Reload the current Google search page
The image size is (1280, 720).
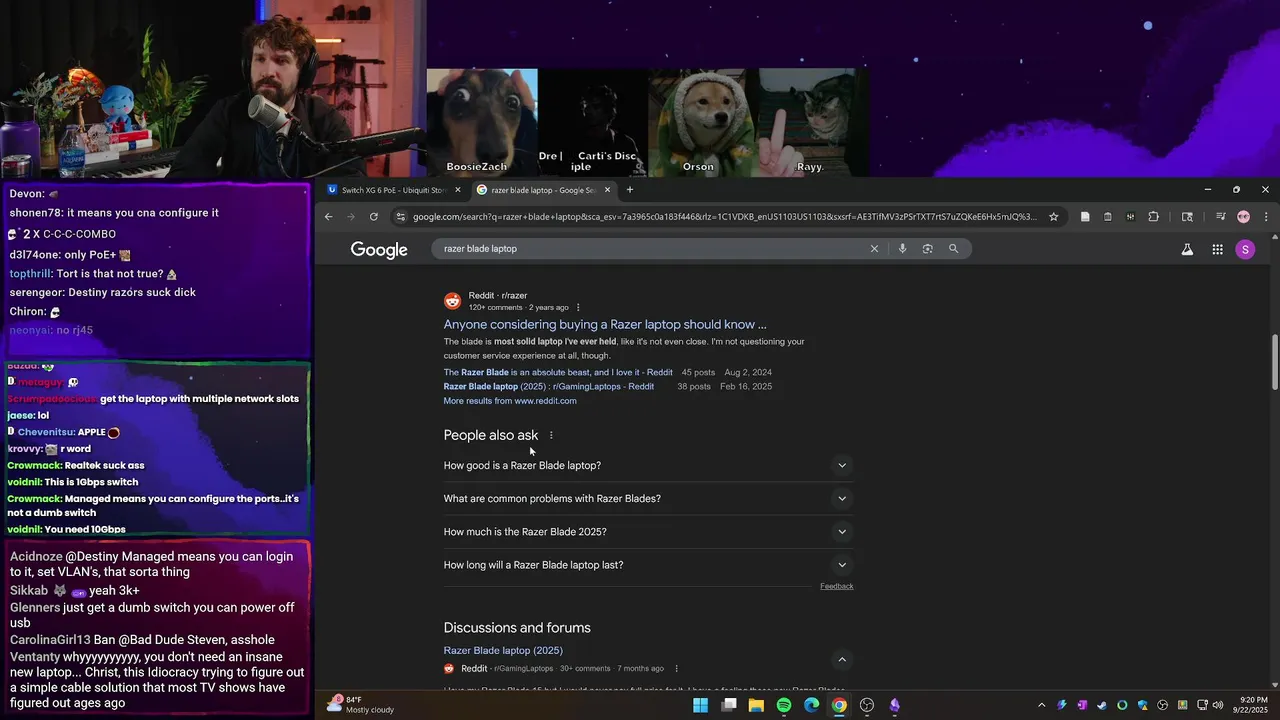pos(374,217)
